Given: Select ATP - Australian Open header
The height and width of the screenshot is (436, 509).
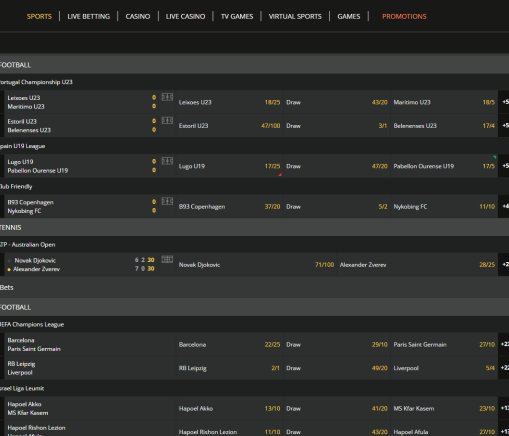Looking at the screenshot, I should pyautogui.click(x=254, y=244).
